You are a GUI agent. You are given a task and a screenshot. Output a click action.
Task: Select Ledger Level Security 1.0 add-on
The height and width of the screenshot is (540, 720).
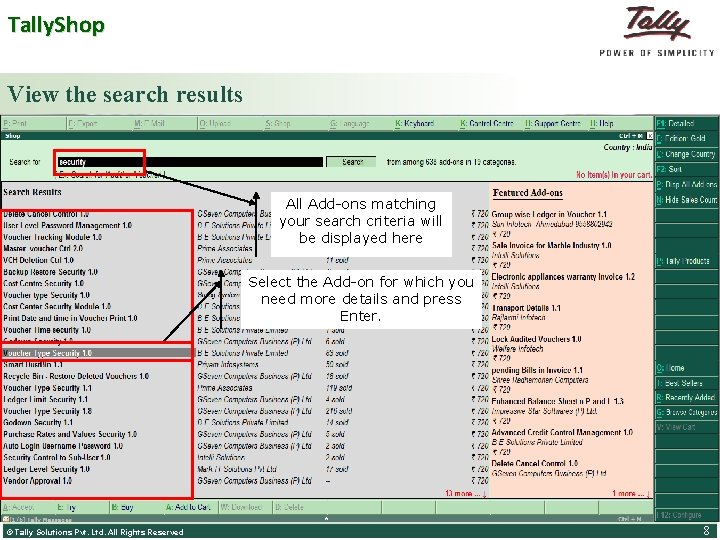(x=46, y=469)
